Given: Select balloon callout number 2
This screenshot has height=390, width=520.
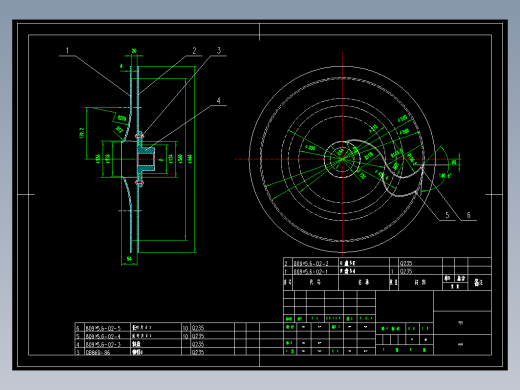Looking at the screenshot, I should tap(194, 51).
